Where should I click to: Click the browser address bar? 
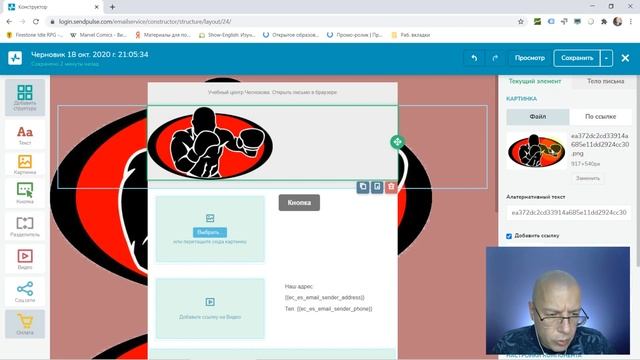coord(282,22)
